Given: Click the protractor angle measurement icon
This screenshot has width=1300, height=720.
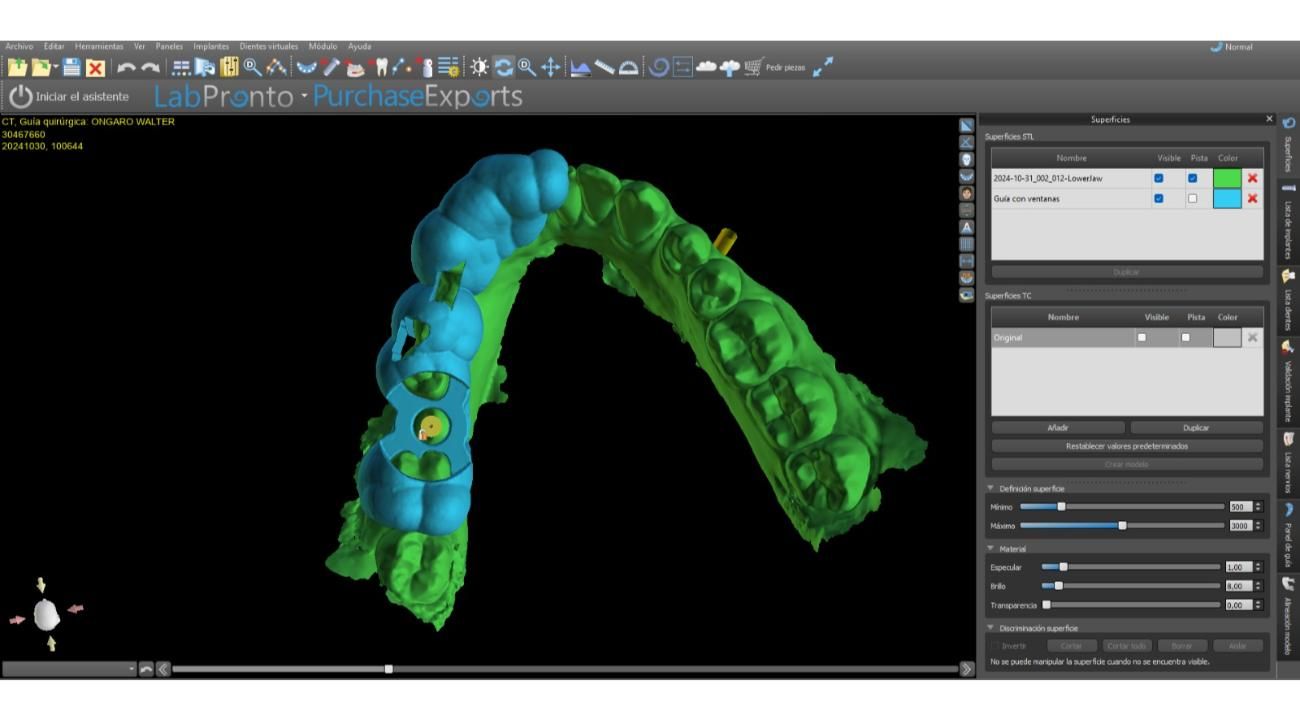Looking at the screenshot, I should click(x=629, y=67).
